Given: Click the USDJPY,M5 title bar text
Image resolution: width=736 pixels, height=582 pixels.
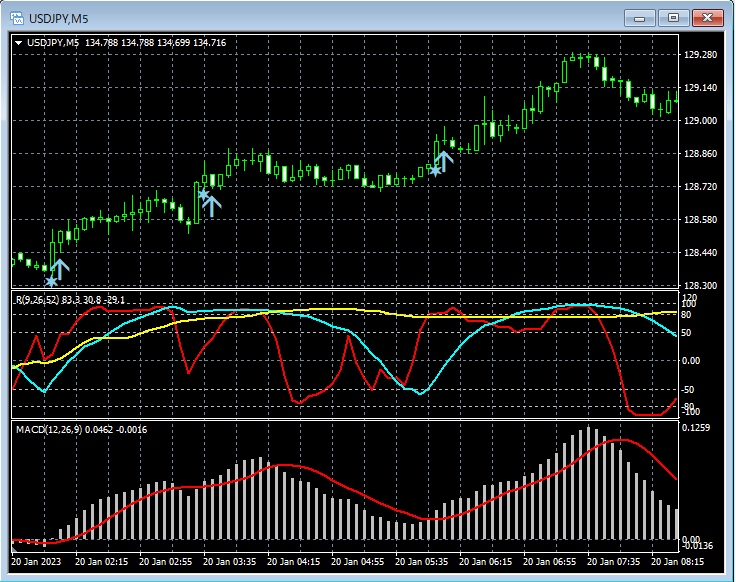Looking at the screenshot, I should pyautogui.click(x=58, y=19).
